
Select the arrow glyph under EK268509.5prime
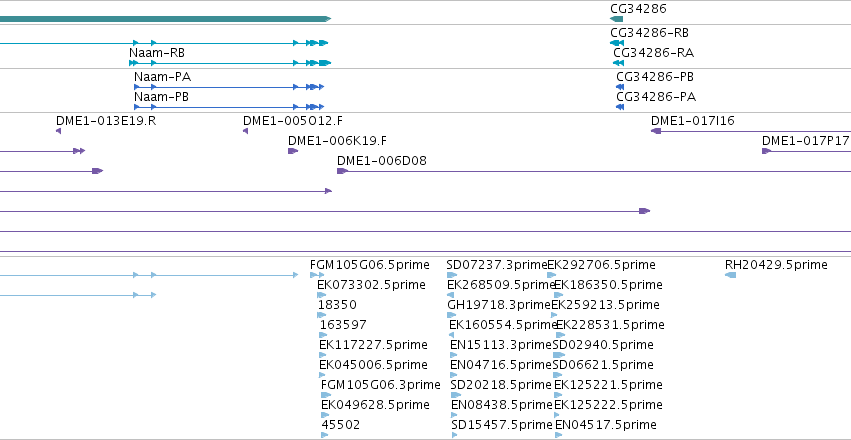pyautogui.click(x=450, y=295)
